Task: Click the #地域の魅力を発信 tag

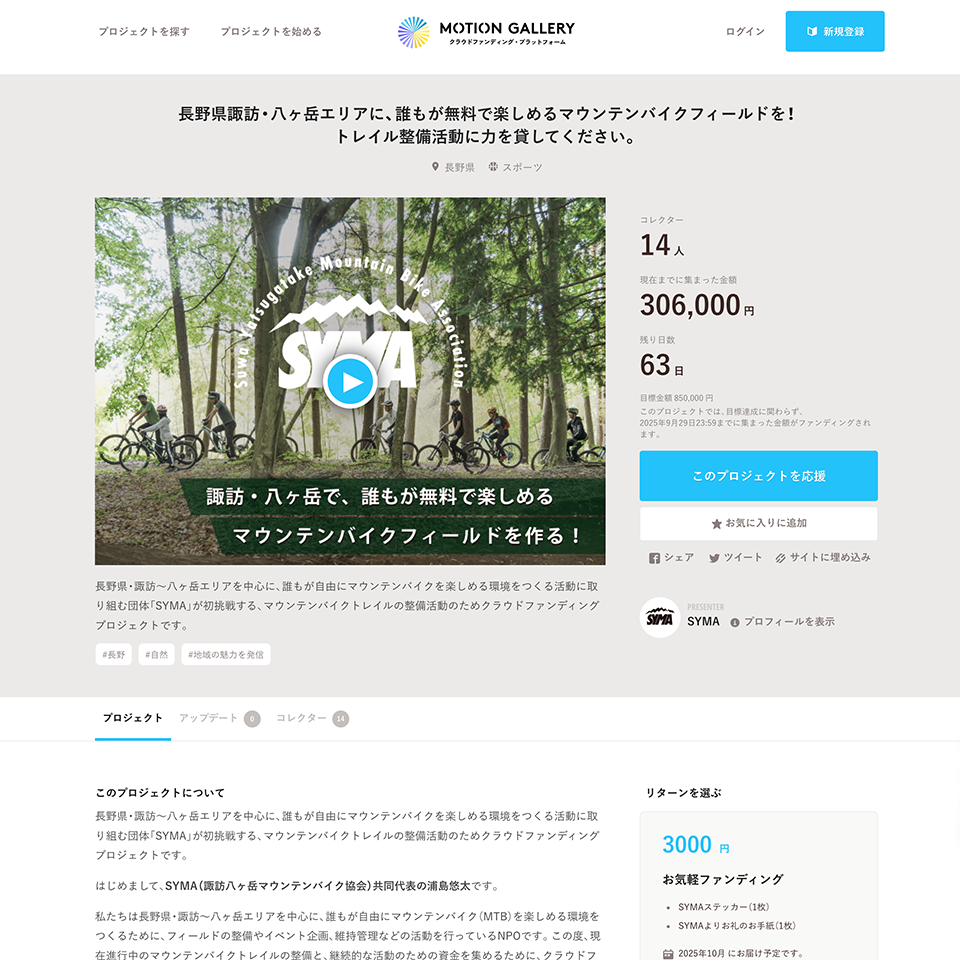Action: [x=225, y=654]
